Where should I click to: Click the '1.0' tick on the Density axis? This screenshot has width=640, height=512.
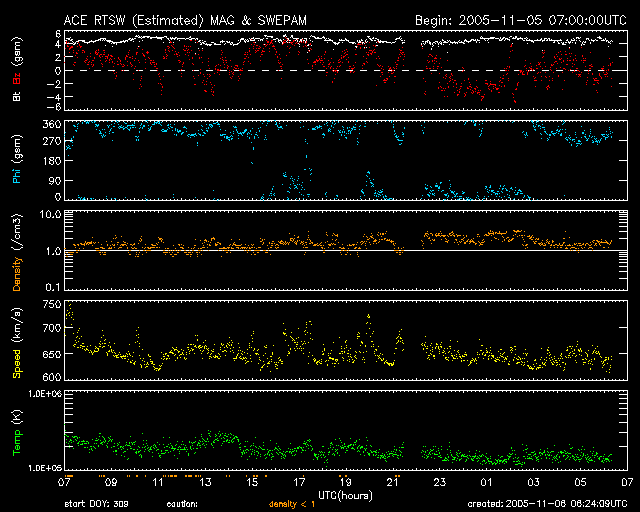coord(53,251)
